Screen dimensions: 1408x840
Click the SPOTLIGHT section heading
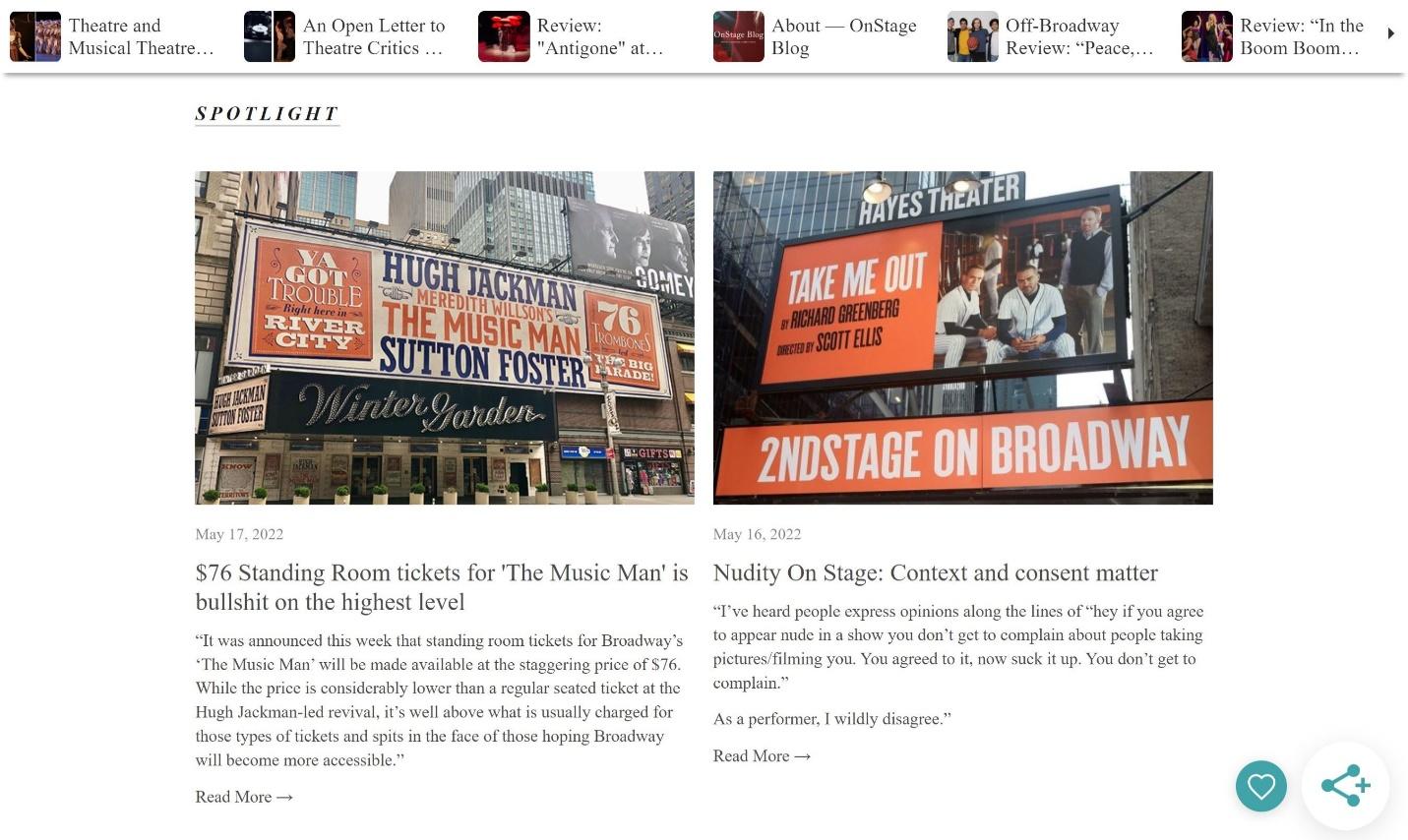tap(267, 113)
